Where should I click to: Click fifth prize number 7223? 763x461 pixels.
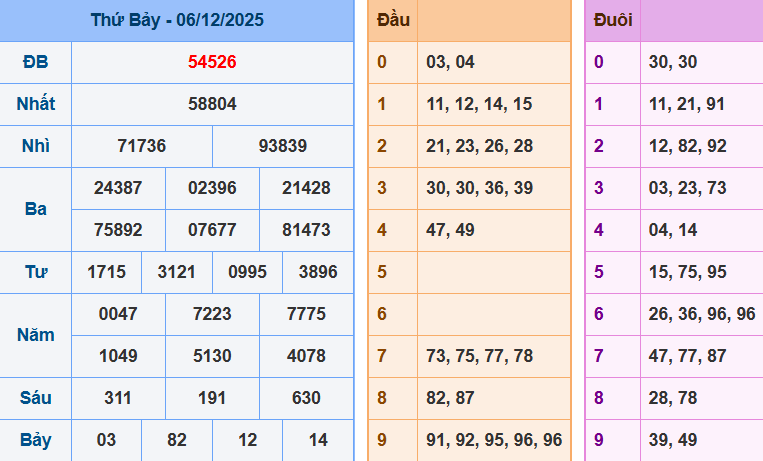[x=212, y=314]
